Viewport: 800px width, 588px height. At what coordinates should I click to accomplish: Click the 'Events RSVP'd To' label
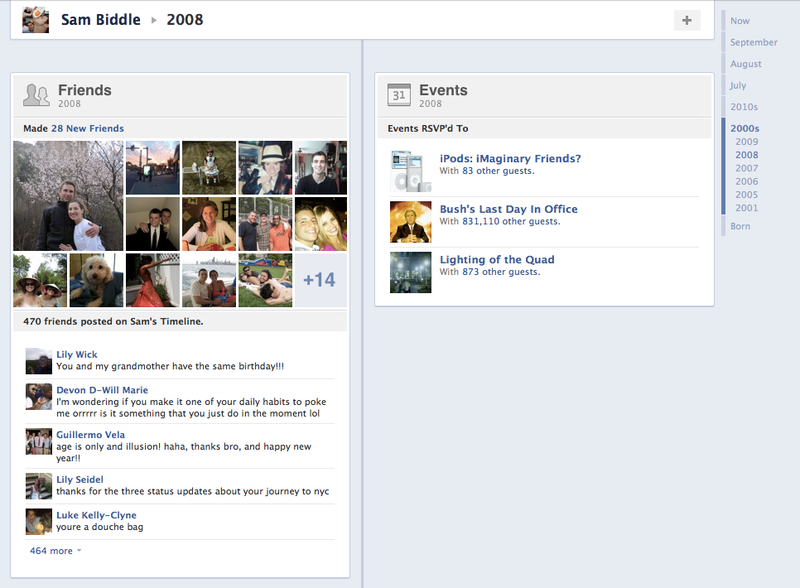(428, 129)
